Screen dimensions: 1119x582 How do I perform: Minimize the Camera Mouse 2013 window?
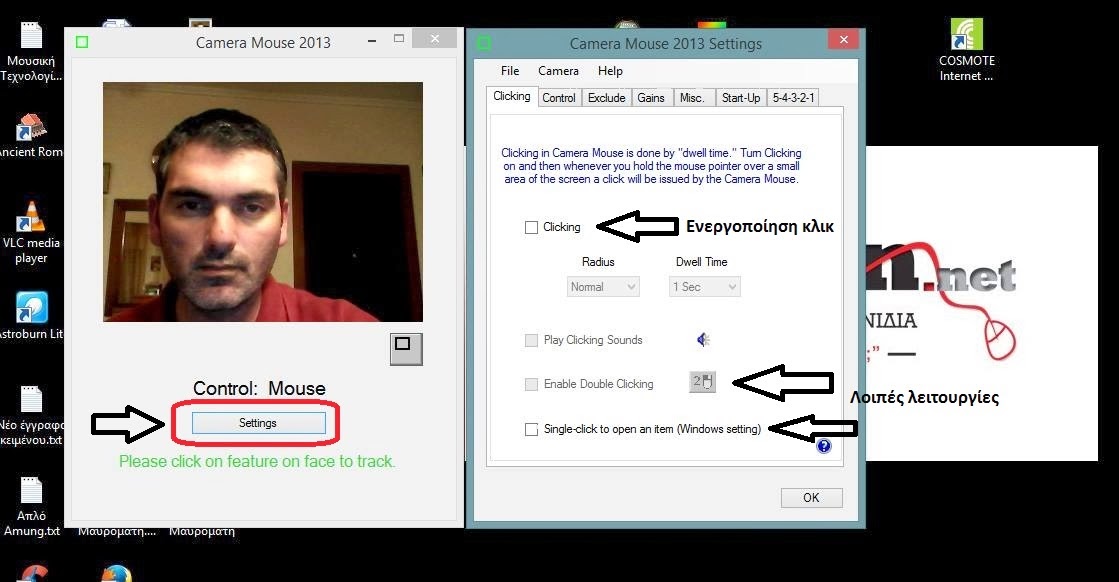[x=372, y=41]
